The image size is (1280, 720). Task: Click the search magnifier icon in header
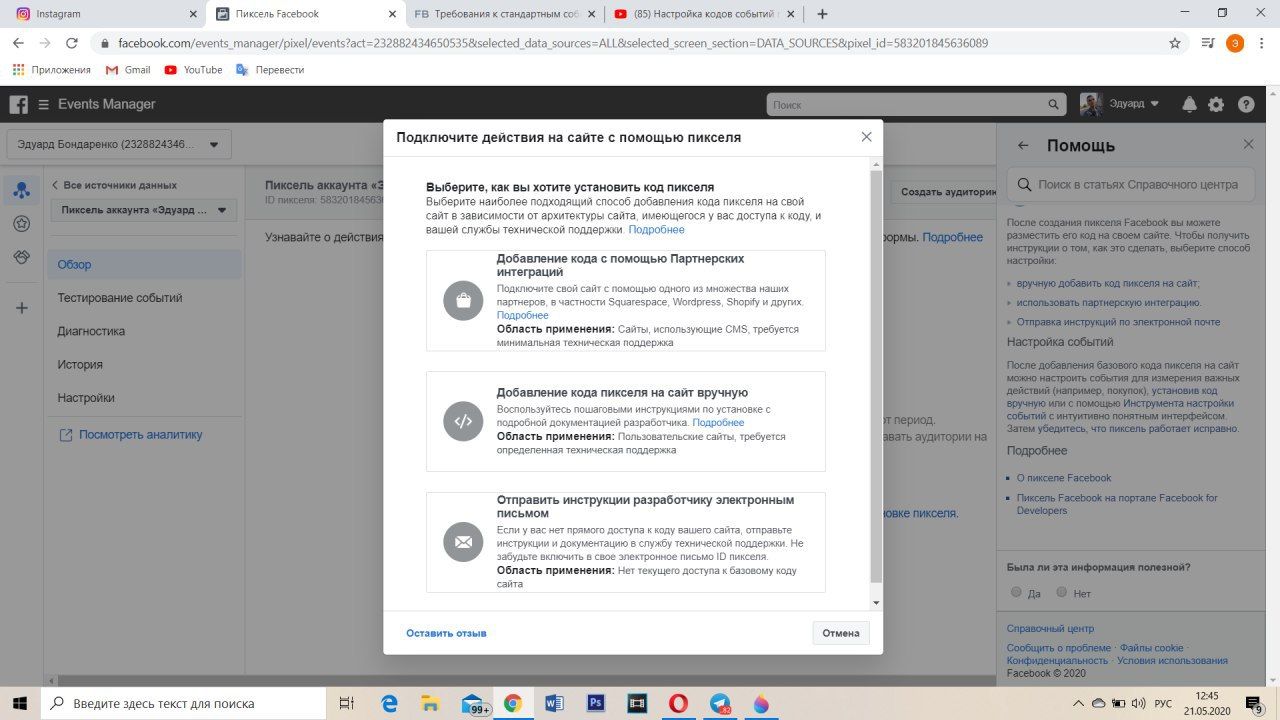point(1053,104)
